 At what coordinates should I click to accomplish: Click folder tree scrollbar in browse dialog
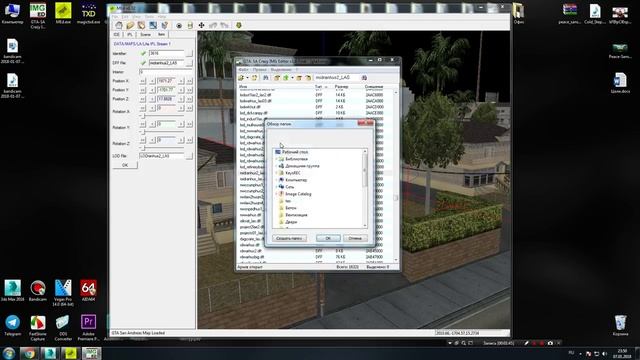point(365,188)
